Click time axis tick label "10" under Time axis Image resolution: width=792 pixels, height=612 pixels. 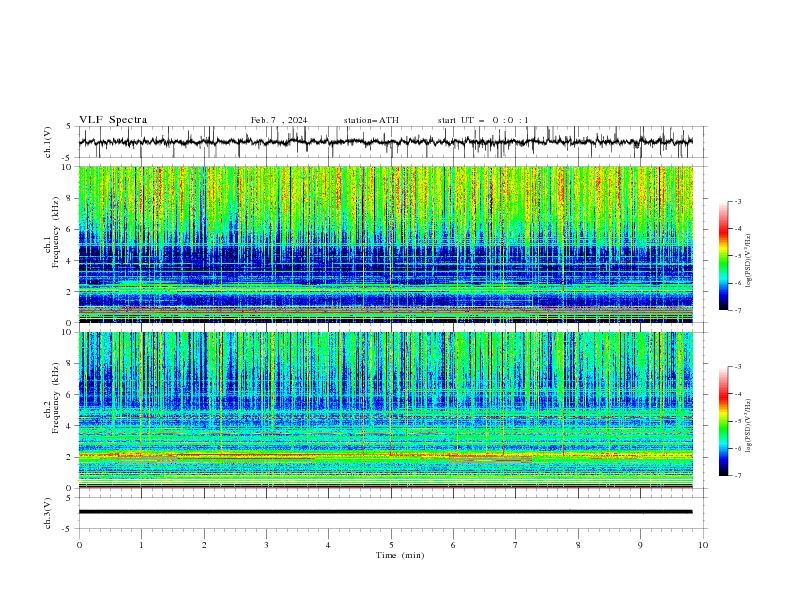[x=703, y=545]
